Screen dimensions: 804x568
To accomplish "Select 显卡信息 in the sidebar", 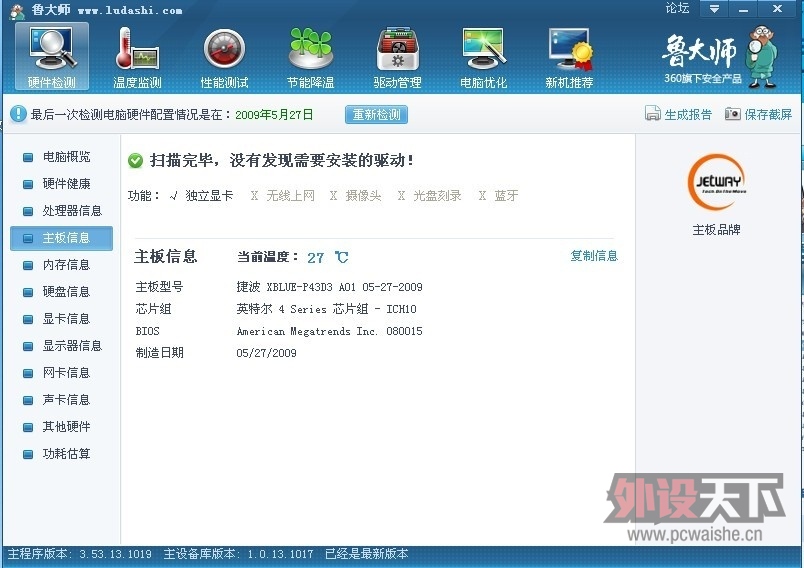I will [62, 319].
